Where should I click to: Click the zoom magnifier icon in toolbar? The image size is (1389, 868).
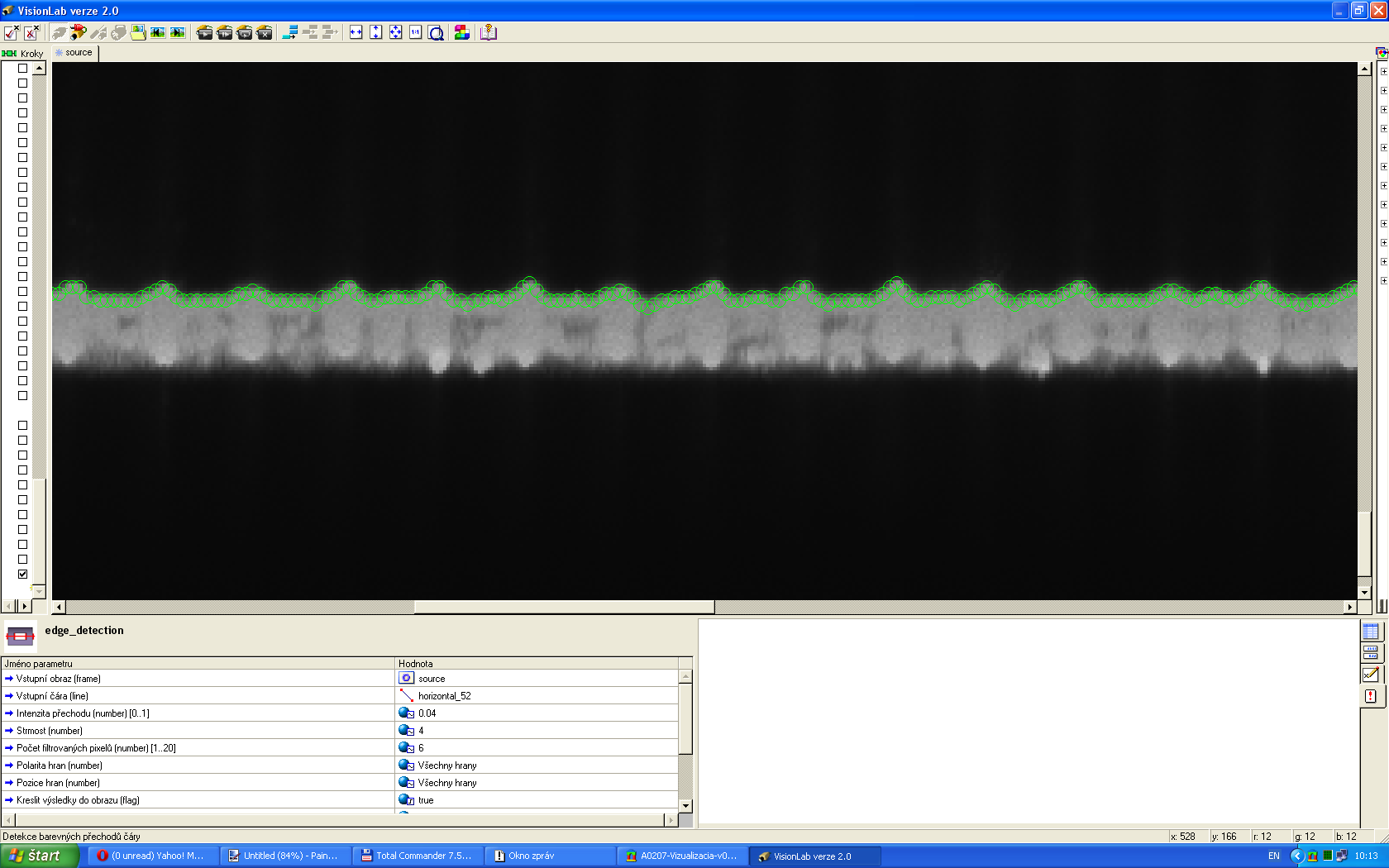[436, 32]
